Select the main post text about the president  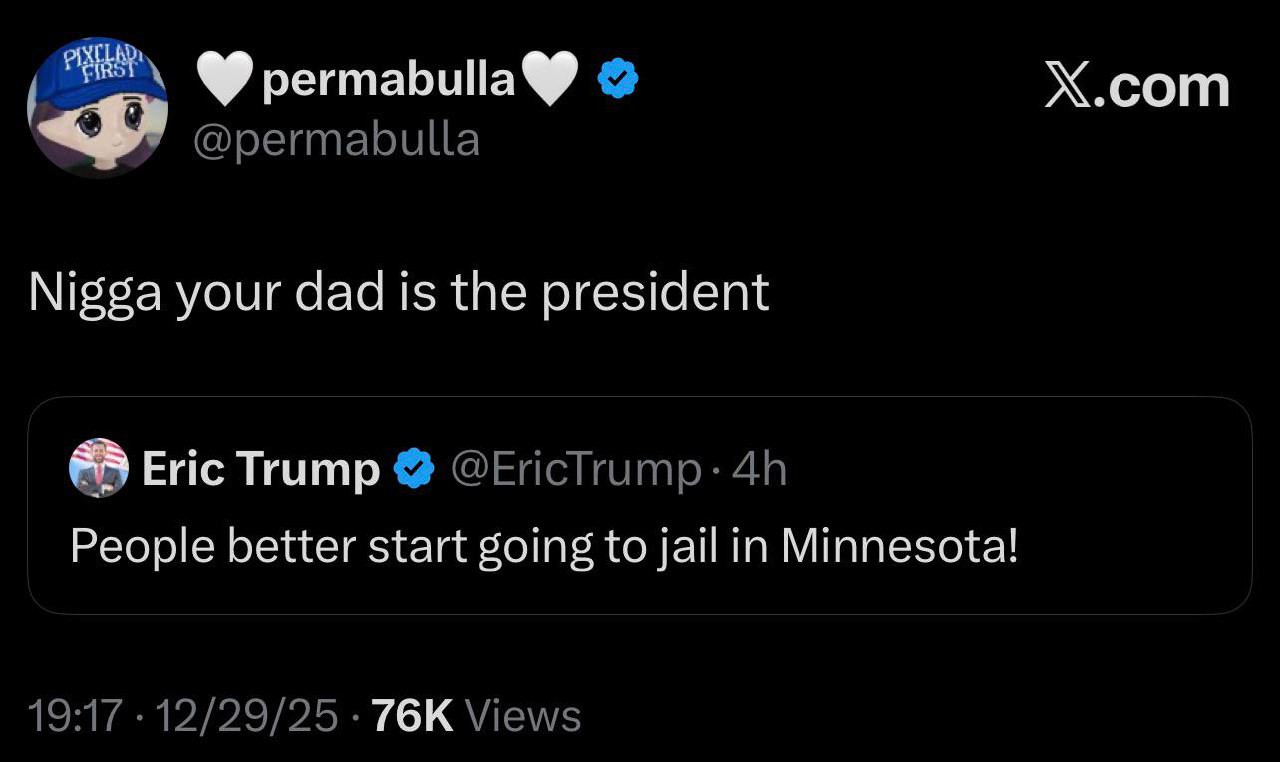click(399, 292)
